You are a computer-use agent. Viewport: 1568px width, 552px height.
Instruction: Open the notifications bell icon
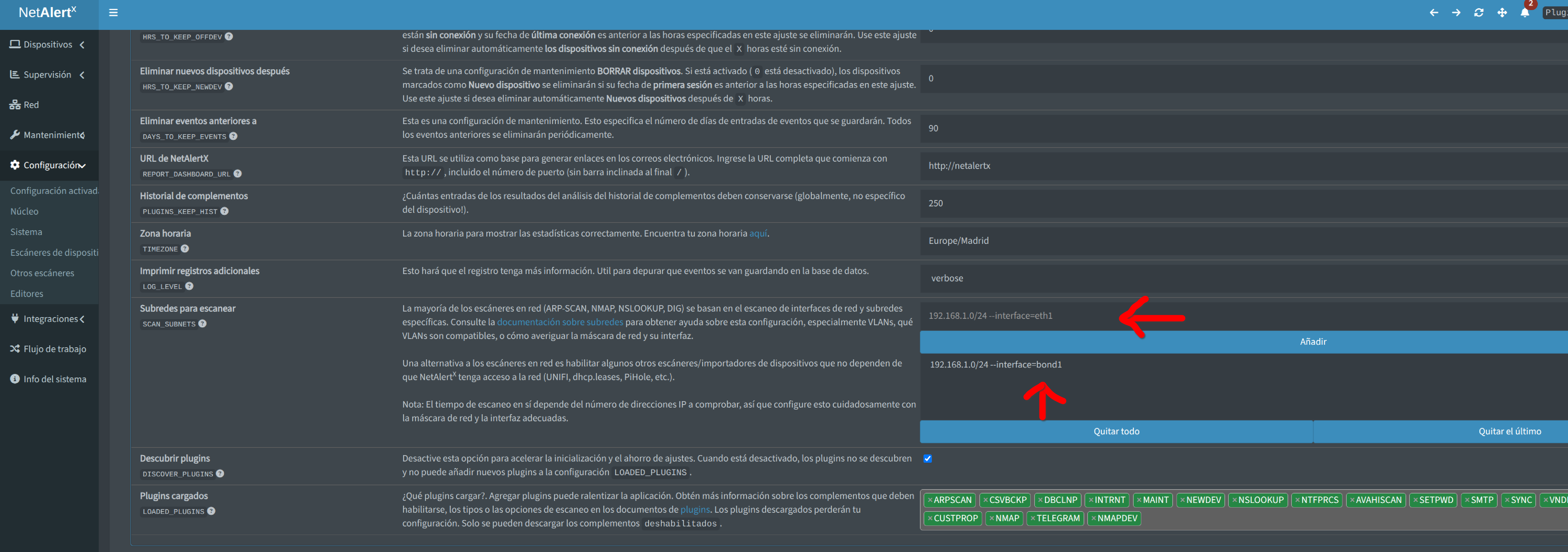(1524, 13)
